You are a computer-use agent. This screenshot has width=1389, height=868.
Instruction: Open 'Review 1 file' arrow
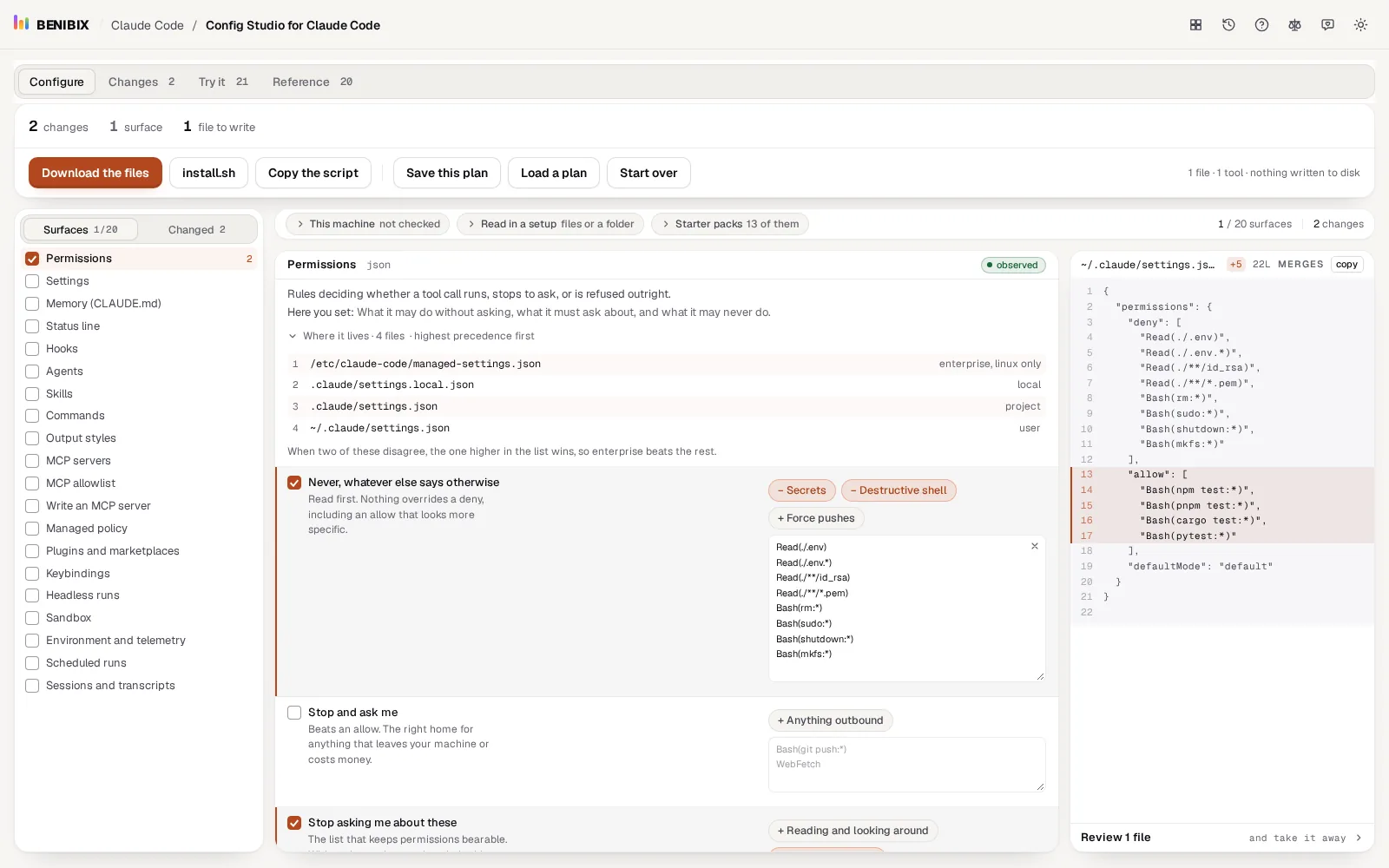click(x=1358, y=838)
